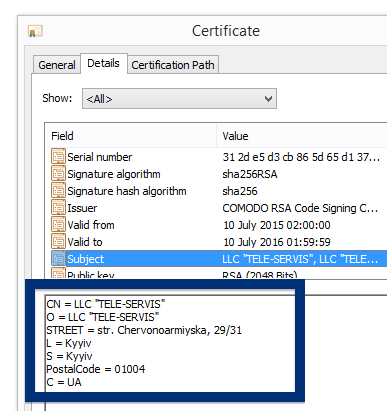The height and width of the screenshot is (411, 387).
Task: Switch to the General tab
Action: pos(57,65)
